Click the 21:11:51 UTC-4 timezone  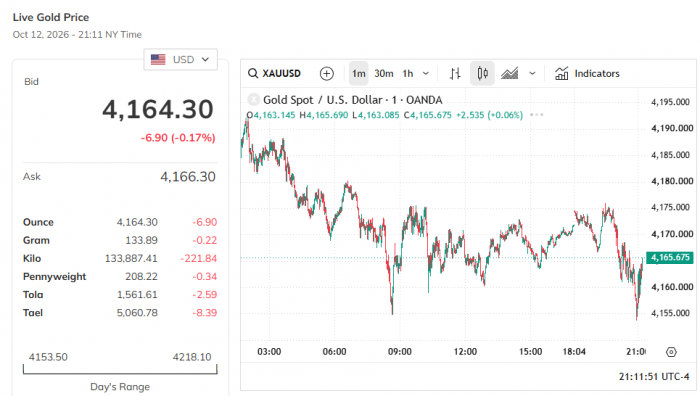(654, 376)
